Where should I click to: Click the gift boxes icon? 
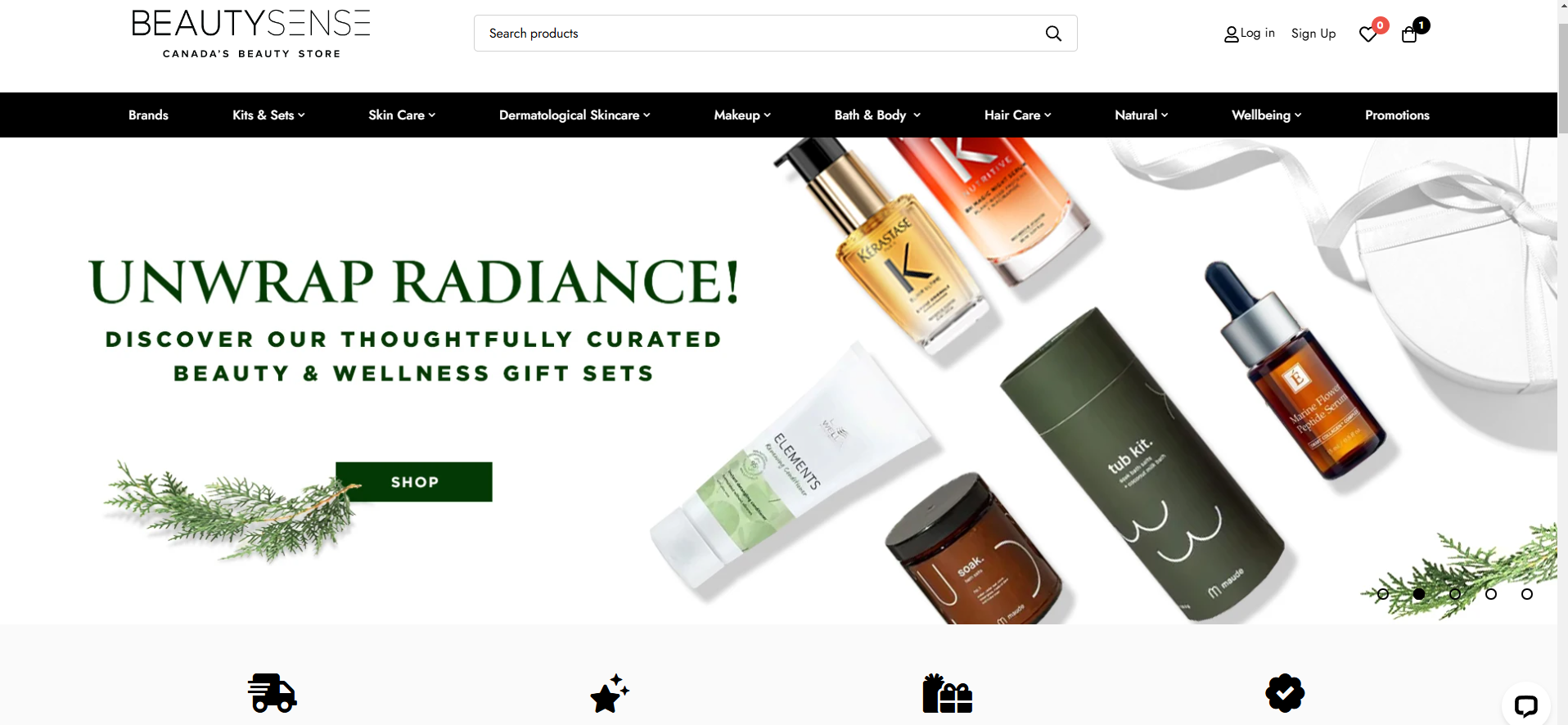click(948, 693)
